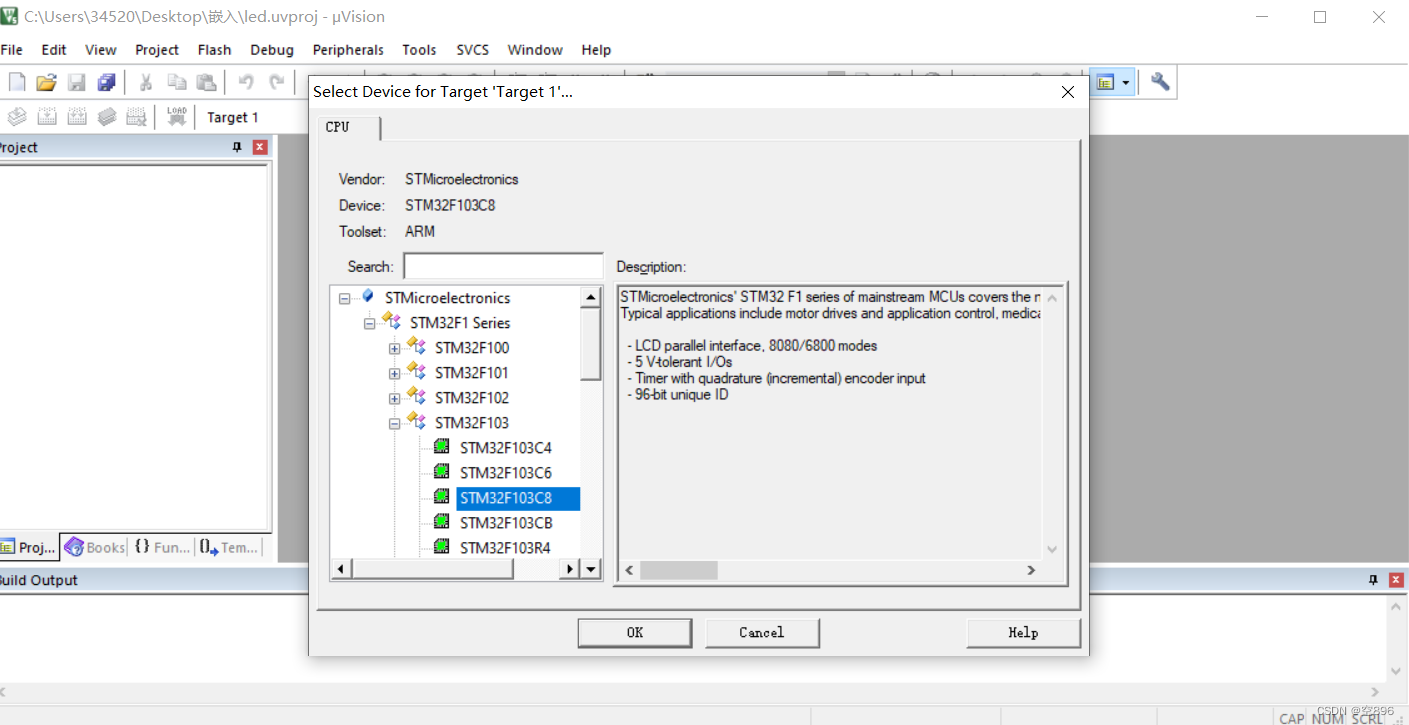This screenshot has height=725, width=1409.
Task: Click the Redo arrow icon
Action: click(277, 82)
